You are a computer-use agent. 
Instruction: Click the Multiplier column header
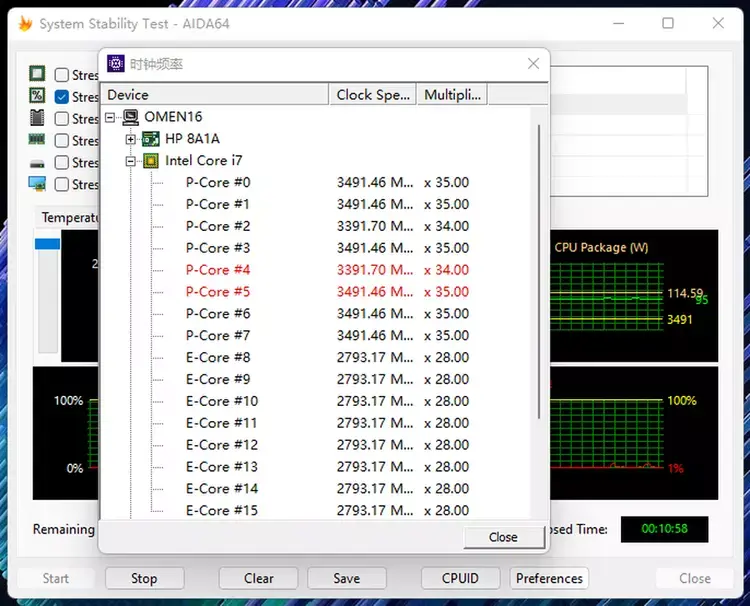point(452,95)
